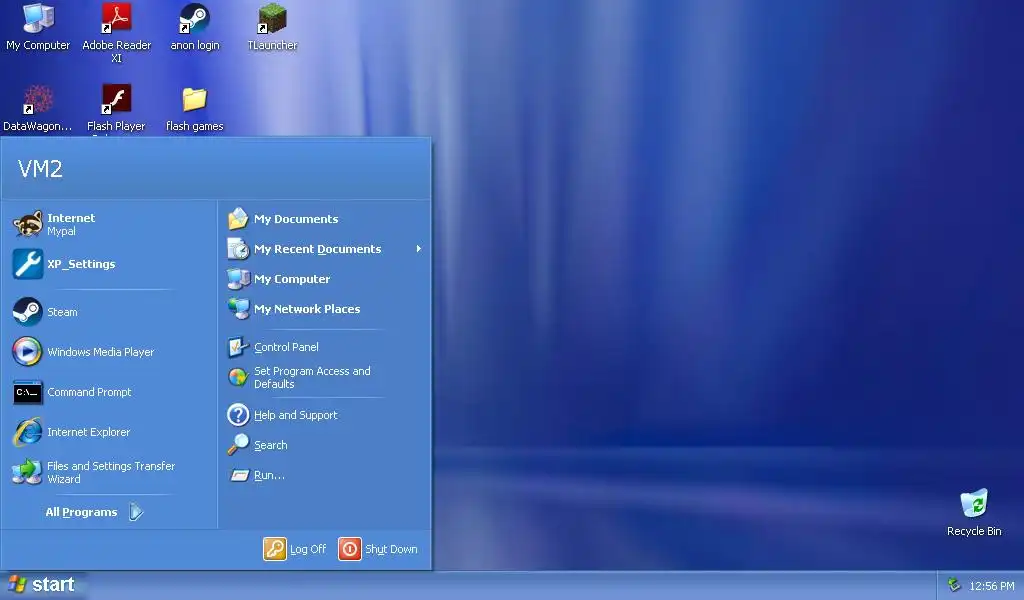Open Command Prompt from the Start menu
This screenshot has width=1024, height=600.
(x=110, y=392)
